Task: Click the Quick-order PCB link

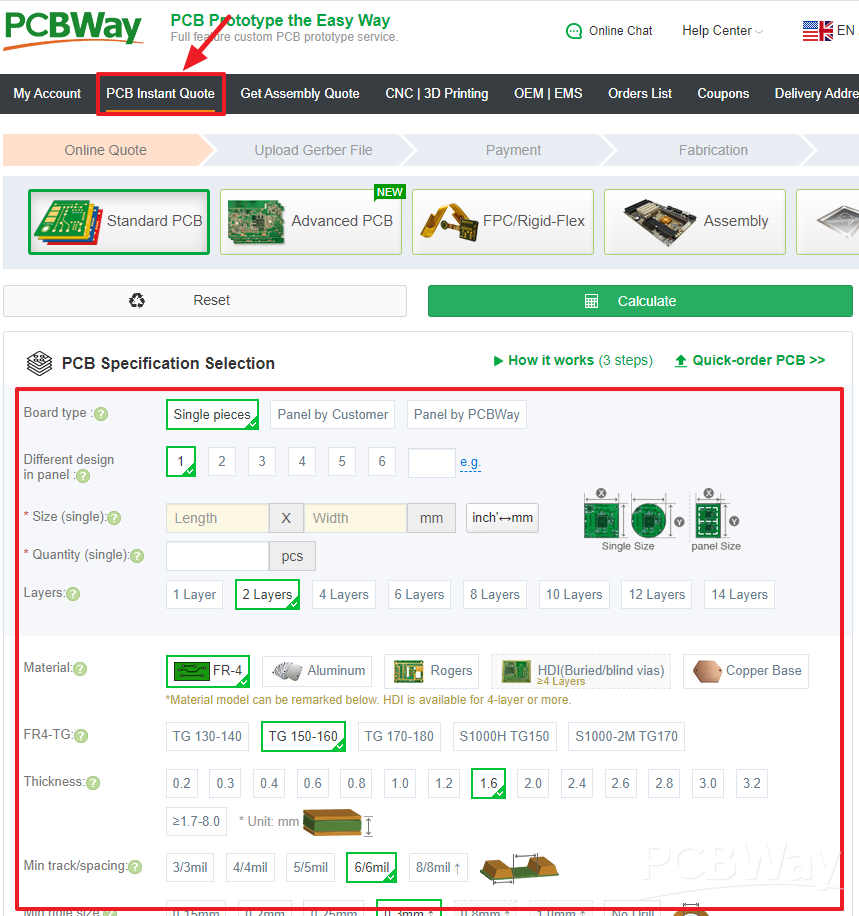Action: (749, 360)
